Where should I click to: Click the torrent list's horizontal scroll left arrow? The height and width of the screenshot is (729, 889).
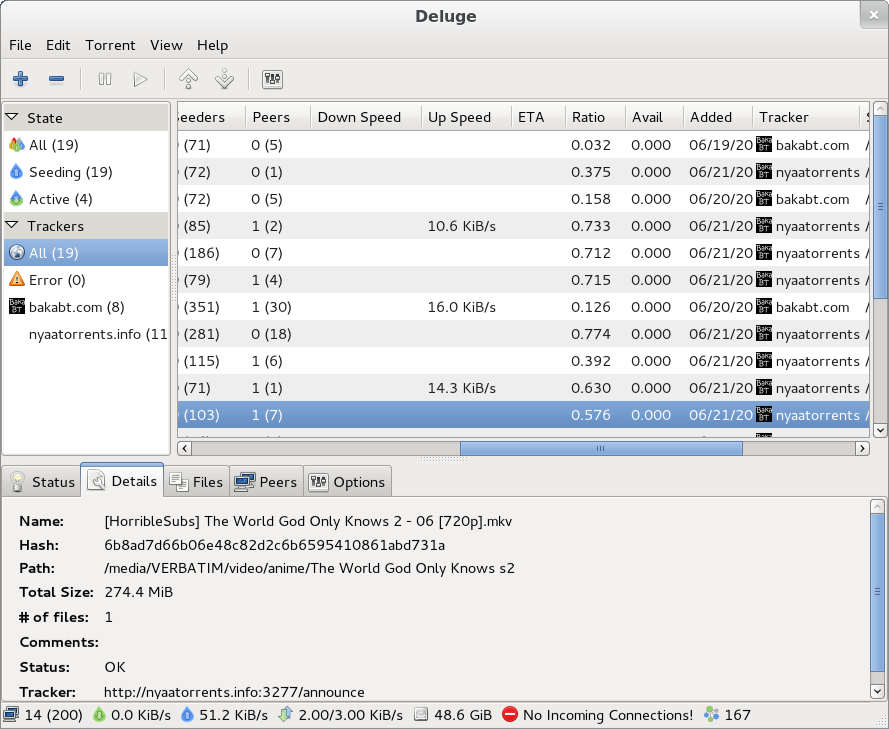coord(184,448)
